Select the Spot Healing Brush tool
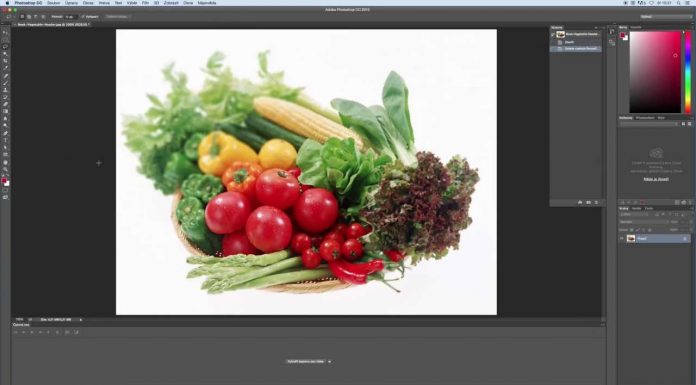Screen dimensions: 696x385 pyautogui.click(x=5, y=75)
